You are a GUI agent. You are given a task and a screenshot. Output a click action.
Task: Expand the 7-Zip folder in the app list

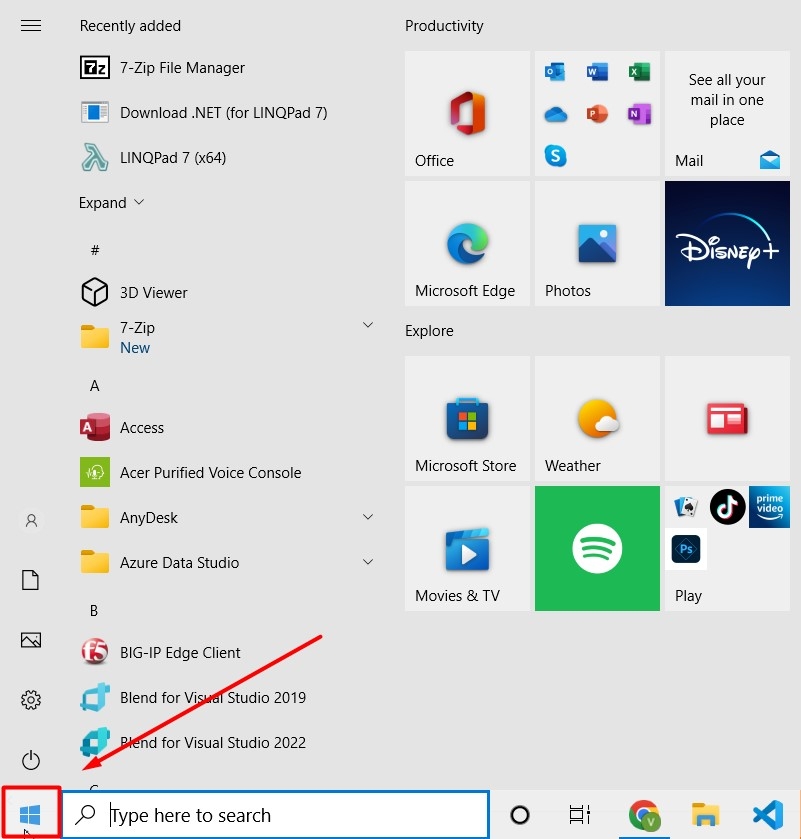click(x=368, y=325)
